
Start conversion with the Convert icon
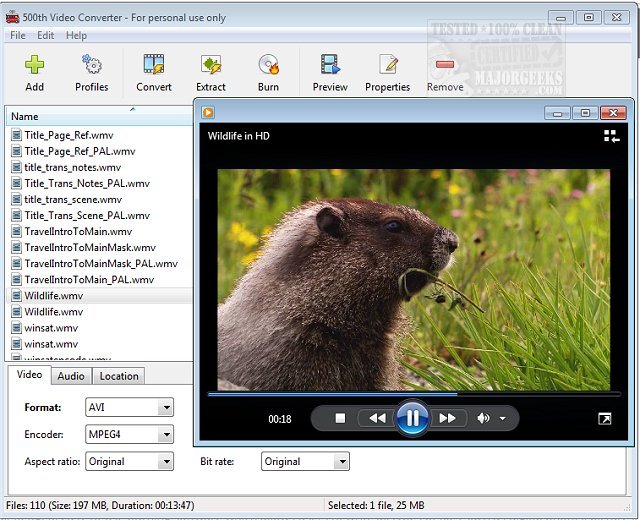pos(153,66)
